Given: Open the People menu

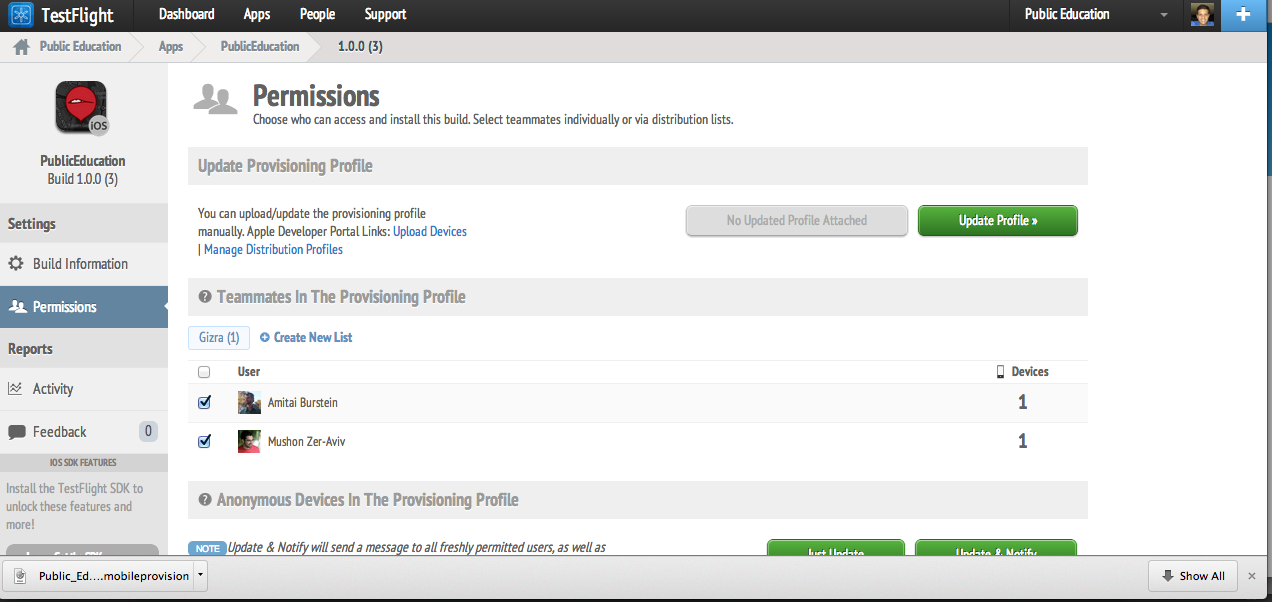Looking at the screenshot, I should 317,14.
